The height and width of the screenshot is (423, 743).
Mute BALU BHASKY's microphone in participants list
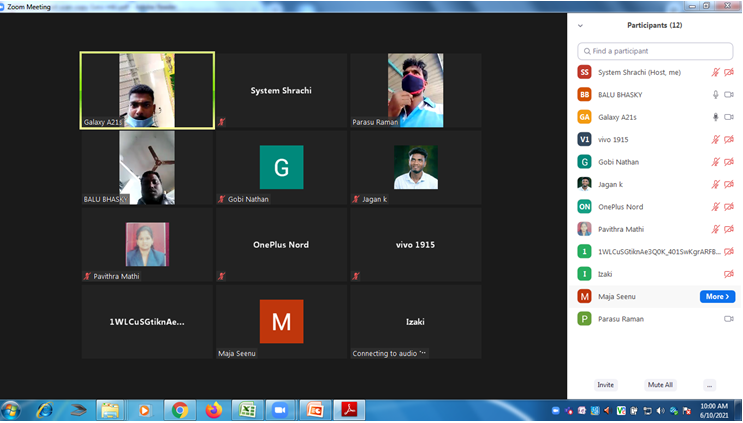716,94
